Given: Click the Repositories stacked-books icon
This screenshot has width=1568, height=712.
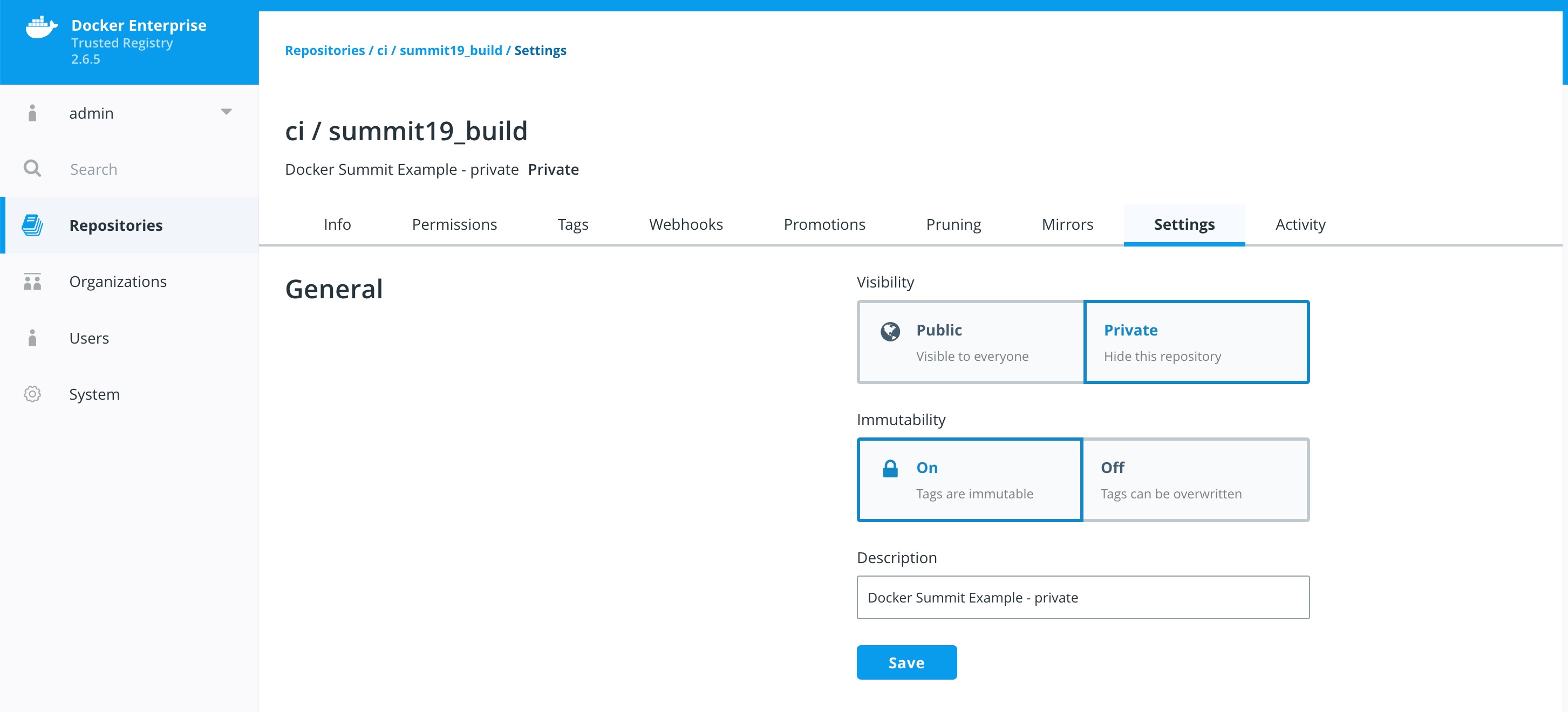Looking at the screenshot, I should coord(32,225).
